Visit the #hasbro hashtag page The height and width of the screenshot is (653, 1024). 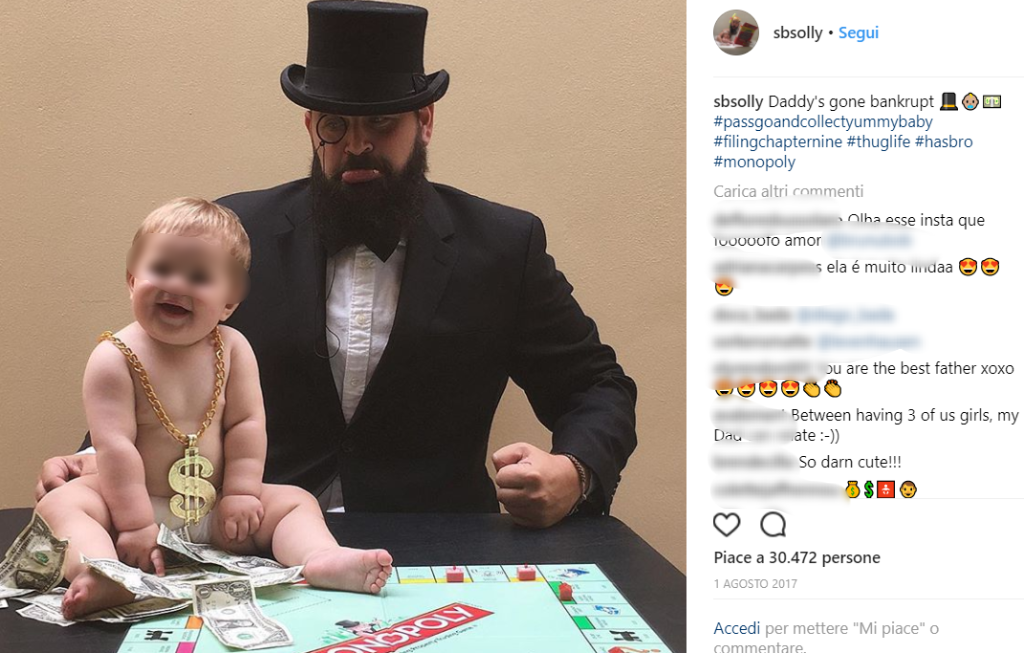943,142
